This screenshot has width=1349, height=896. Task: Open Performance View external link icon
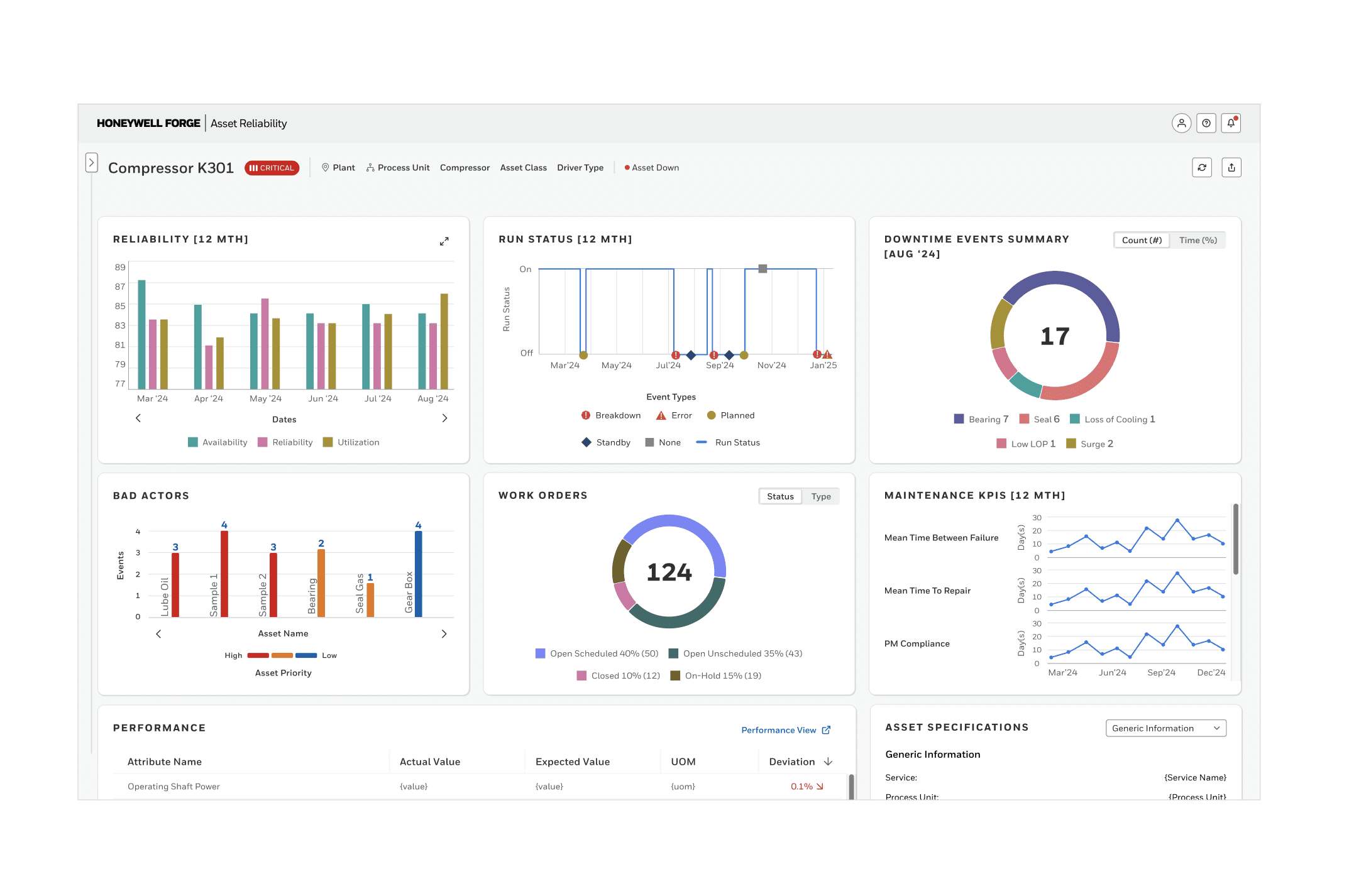click(826, 730)
